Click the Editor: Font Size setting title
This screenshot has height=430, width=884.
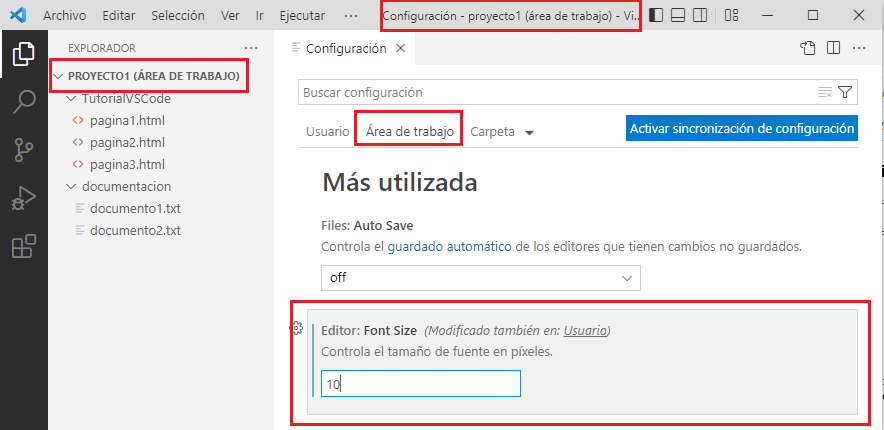point(369,331)
